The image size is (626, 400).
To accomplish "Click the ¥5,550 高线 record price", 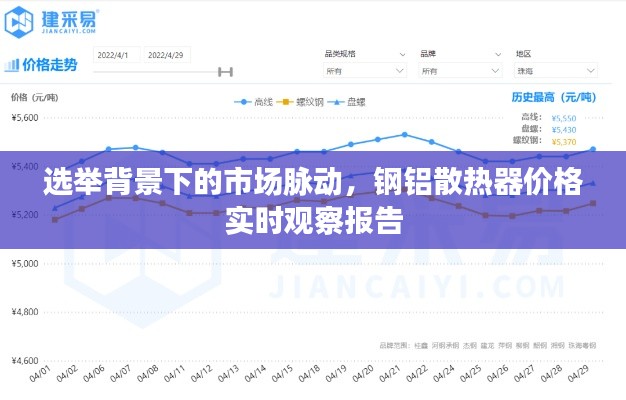I will tap(563, 118).
